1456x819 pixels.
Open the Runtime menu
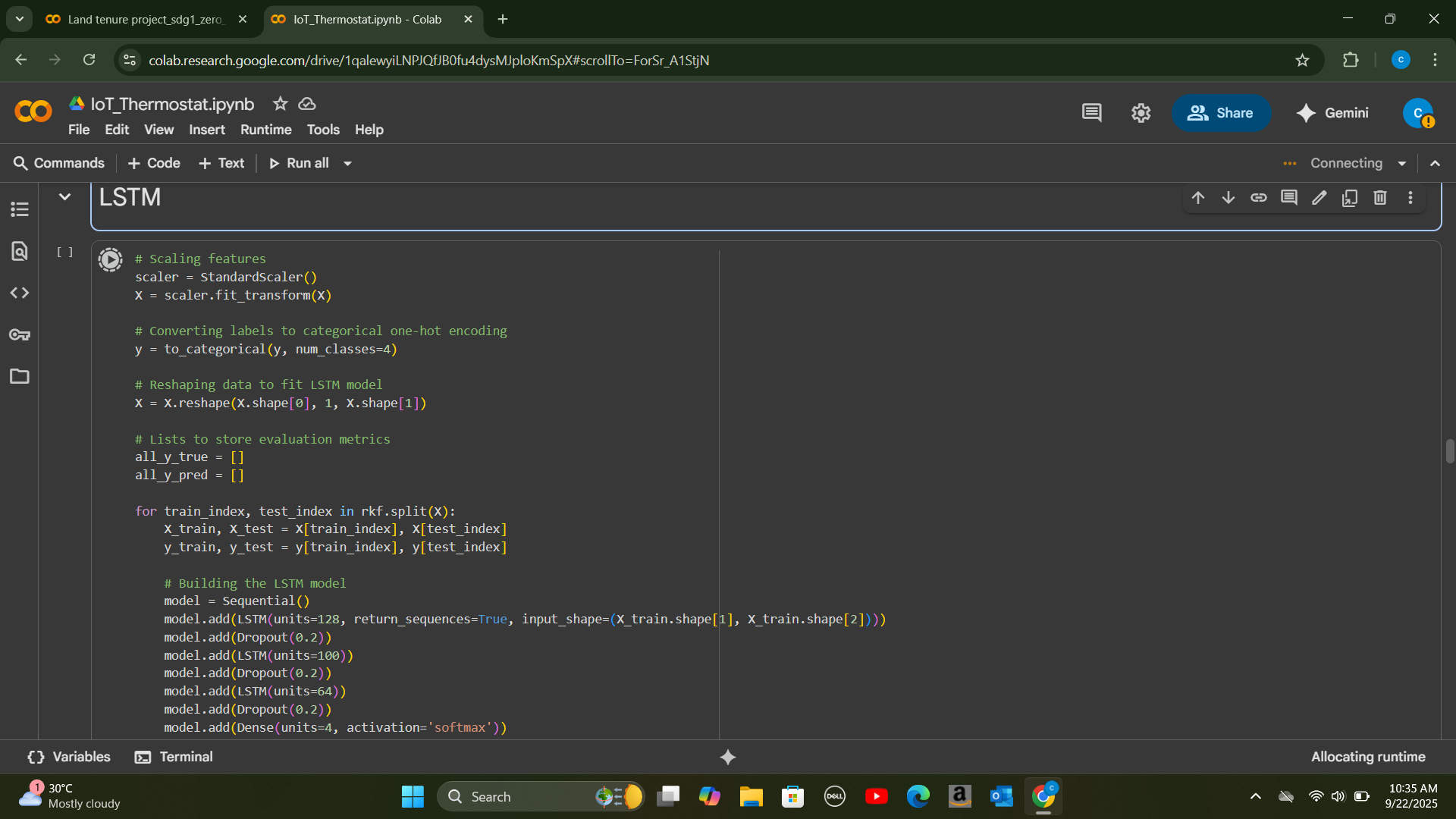[x=265, y=130]
